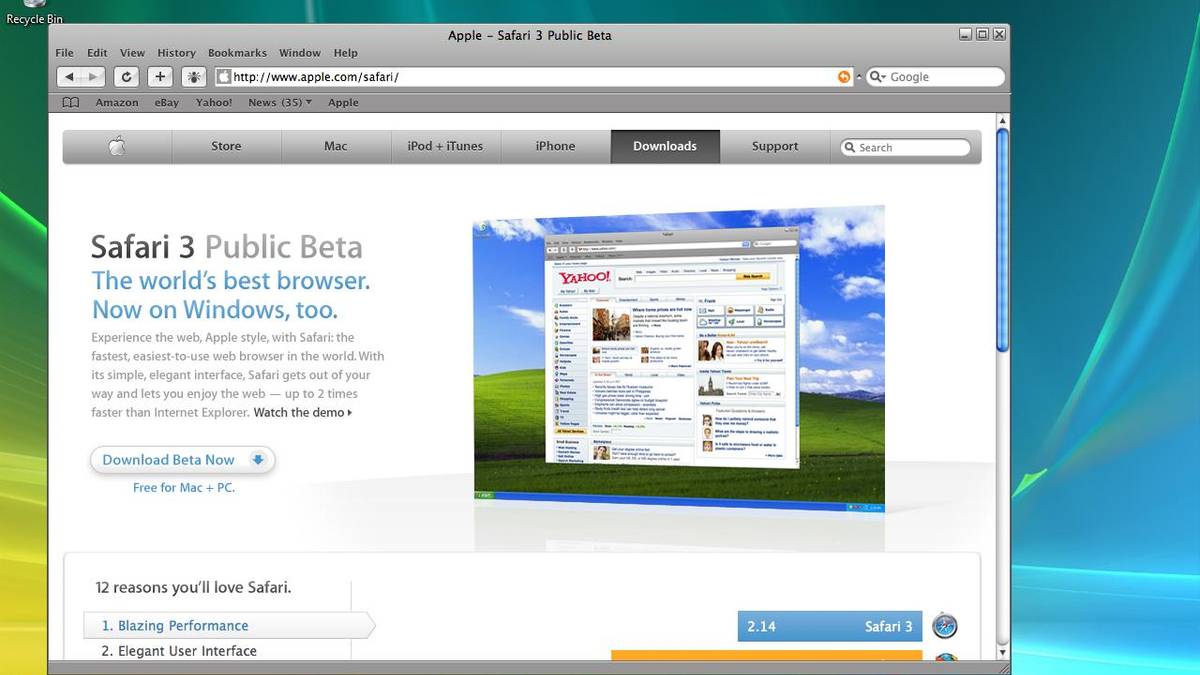
Task: Click the Apple logo in site navigation
Action: tap(117, 147)
